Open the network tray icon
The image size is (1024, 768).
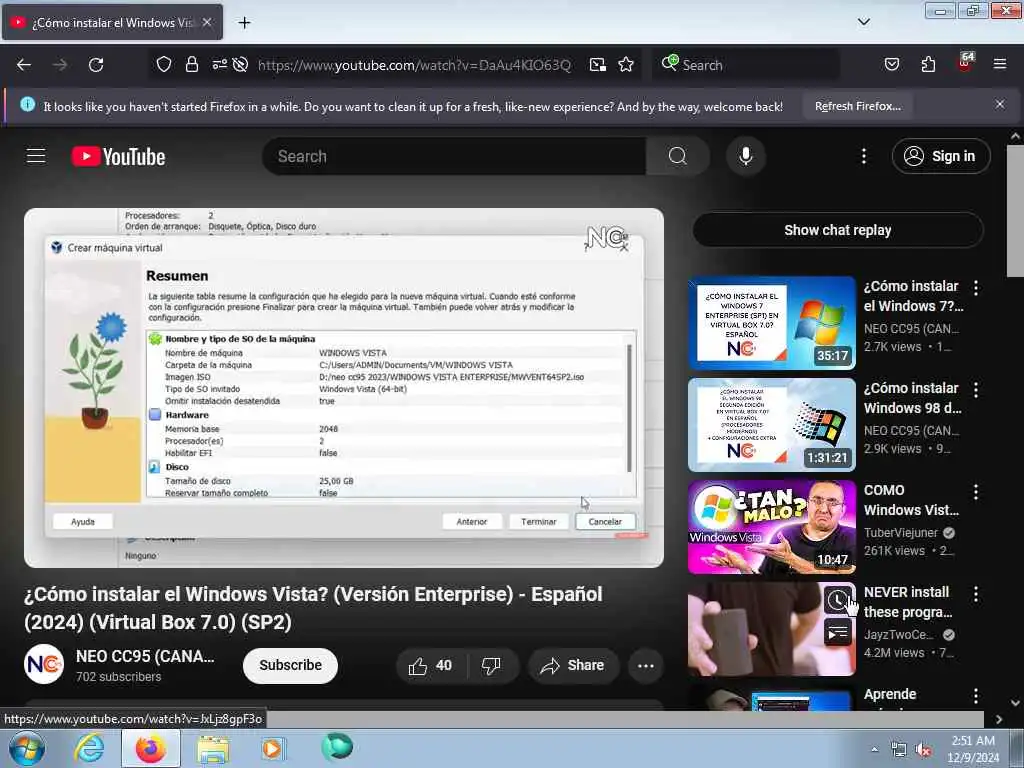click(x=899, y=750)
